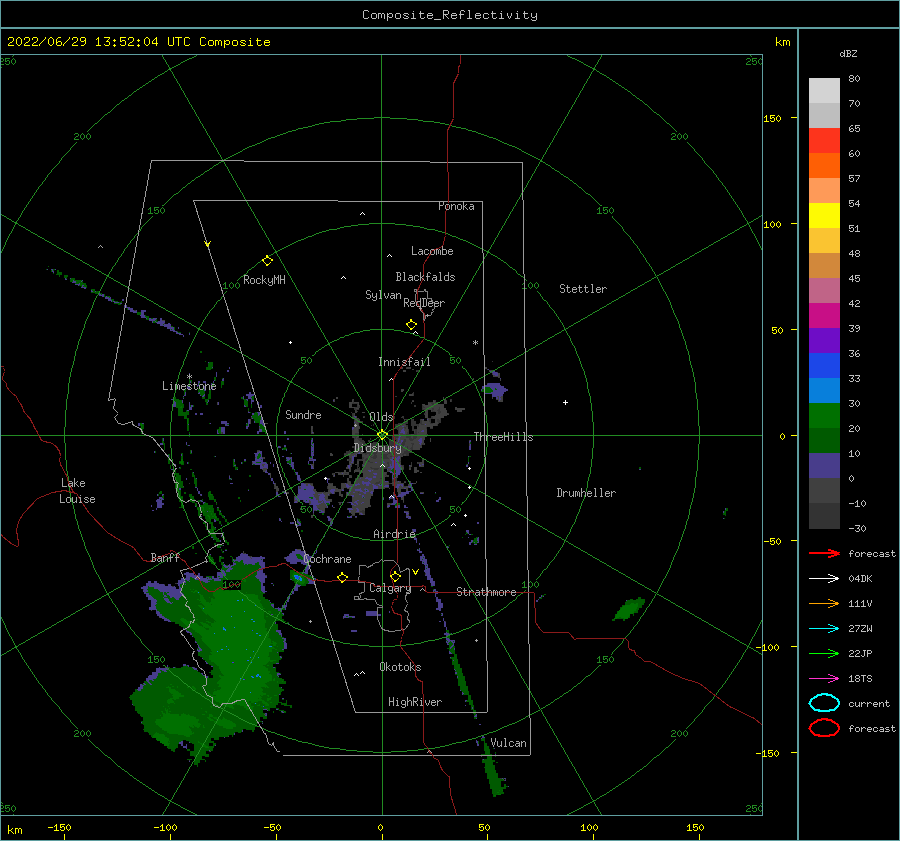Viewport: 900px width, 841px height.
Task: Click the Sylvan label
Action: (383, 295)
